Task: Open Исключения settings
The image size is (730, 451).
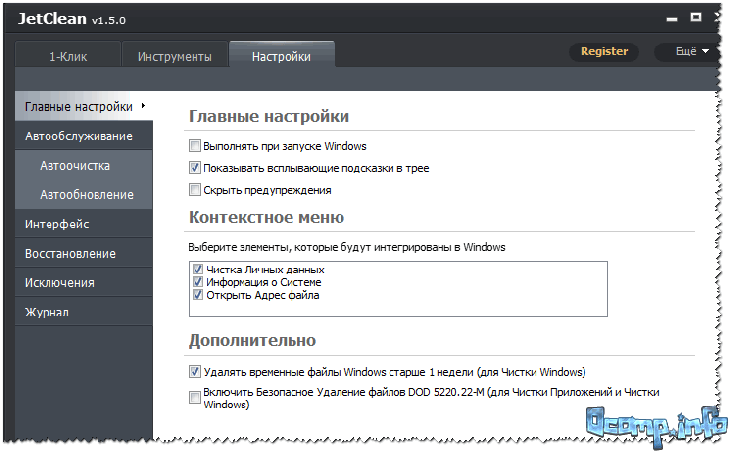Action: pos(84,283)
